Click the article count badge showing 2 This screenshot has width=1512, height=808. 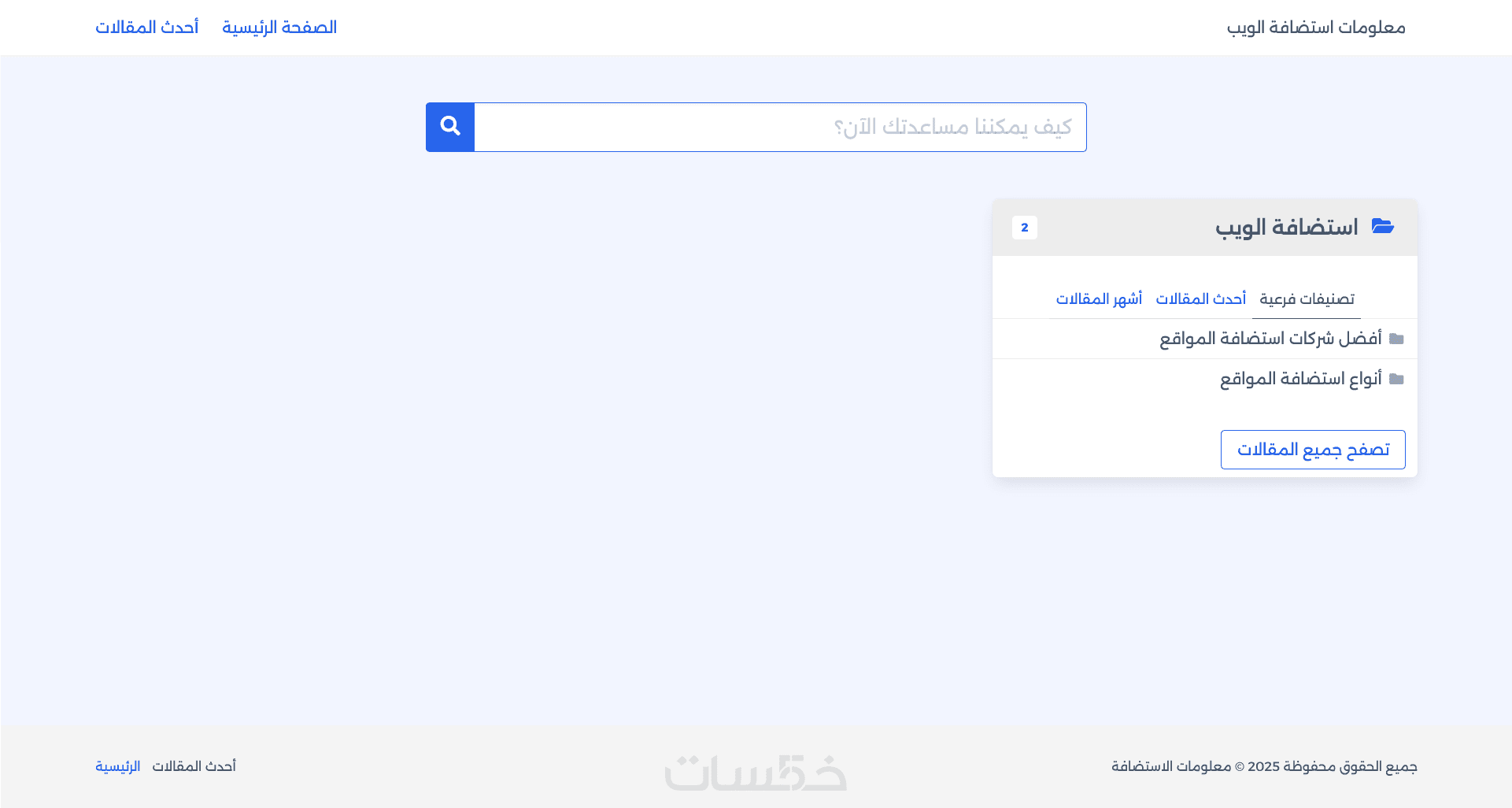[x=1024, y=228]
